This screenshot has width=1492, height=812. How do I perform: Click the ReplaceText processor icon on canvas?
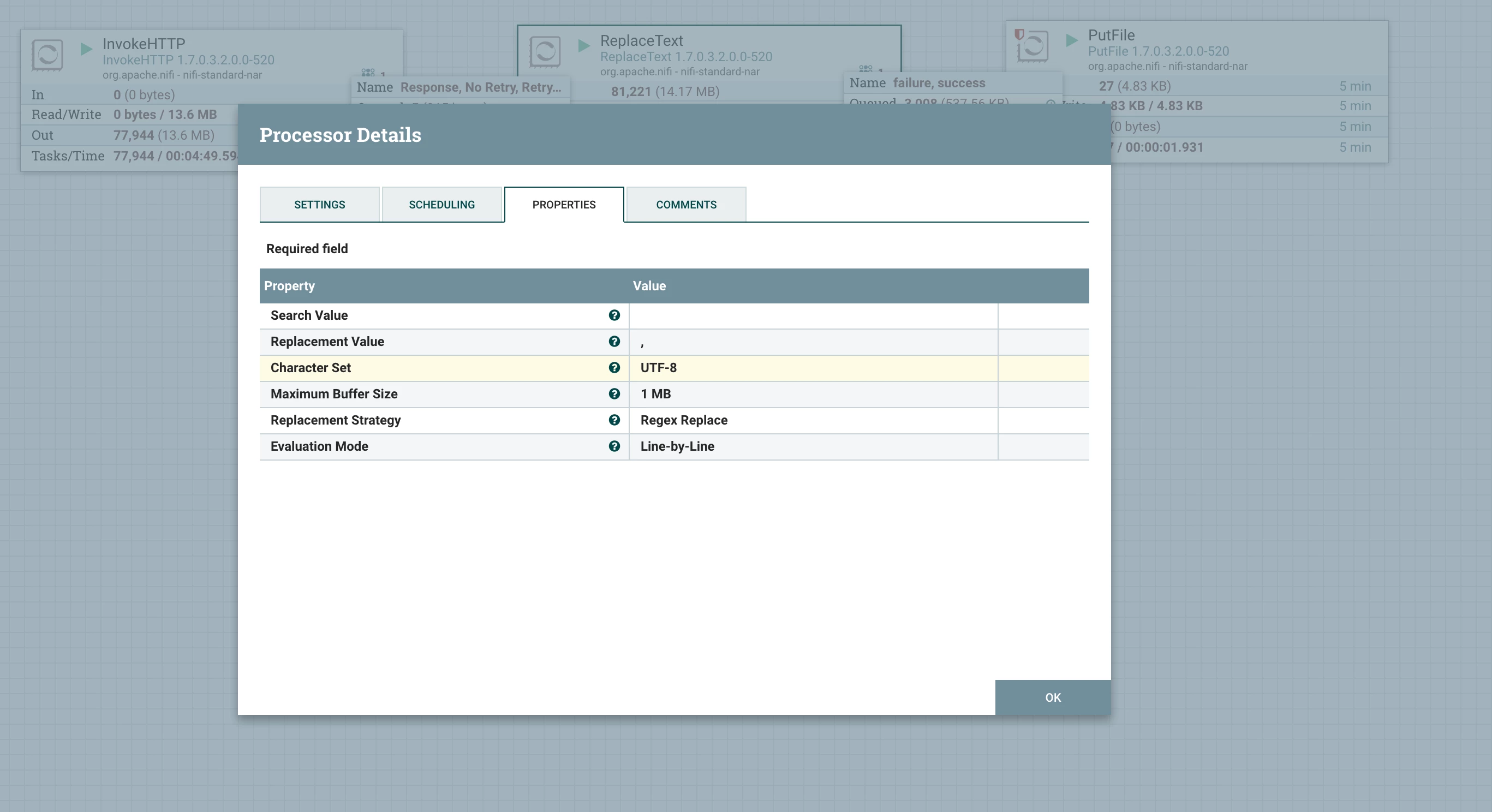[x=545, y=51]
